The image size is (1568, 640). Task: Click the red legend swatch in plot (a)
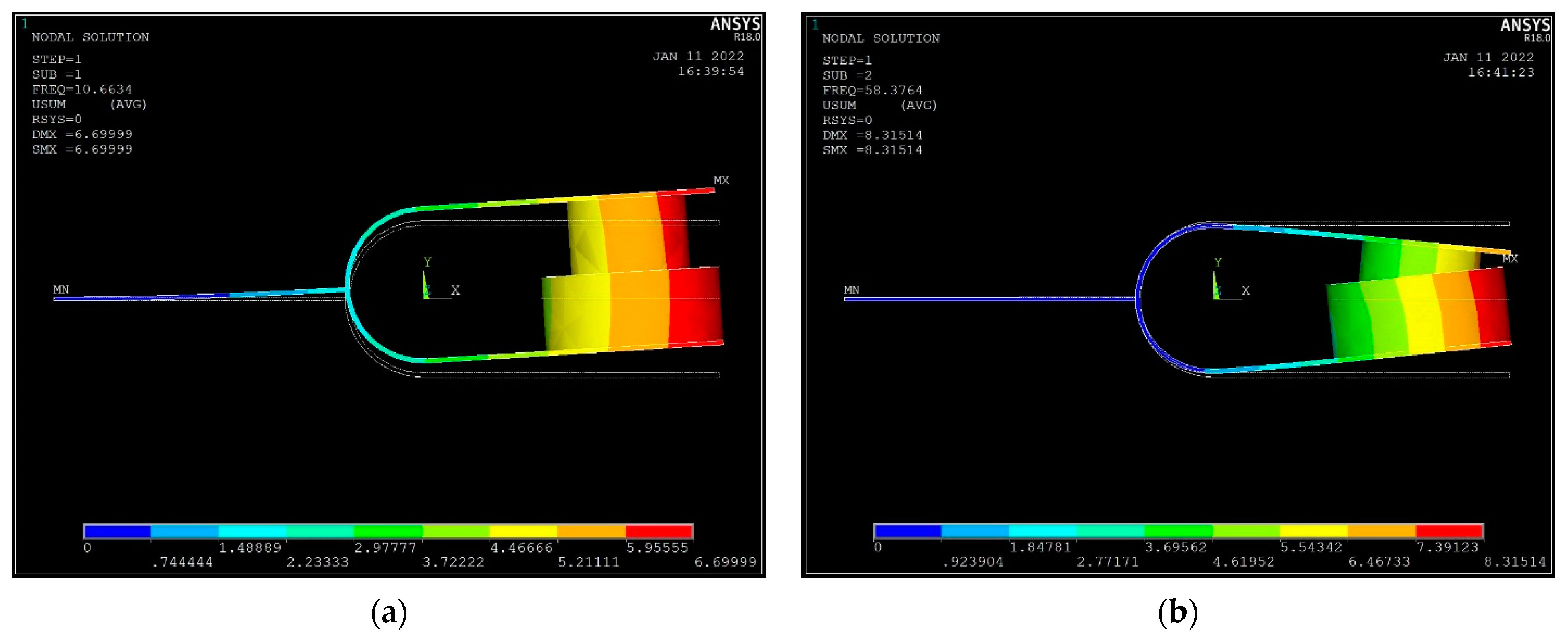[659, 531]
